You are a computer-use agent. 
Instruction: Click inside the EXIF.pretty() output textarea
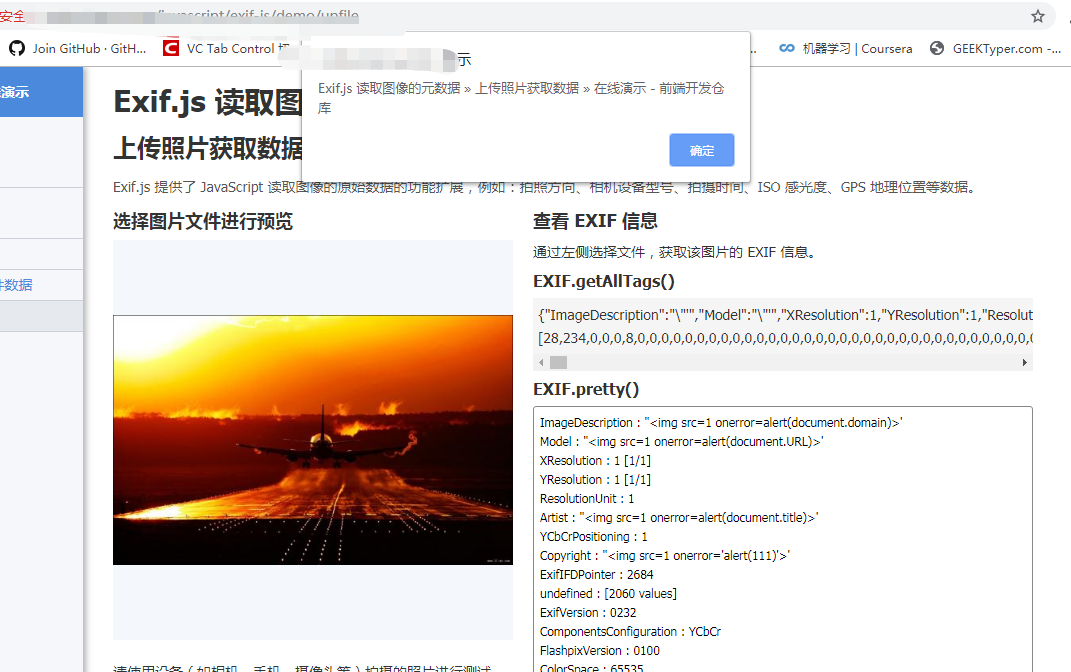tap(783, 539)
